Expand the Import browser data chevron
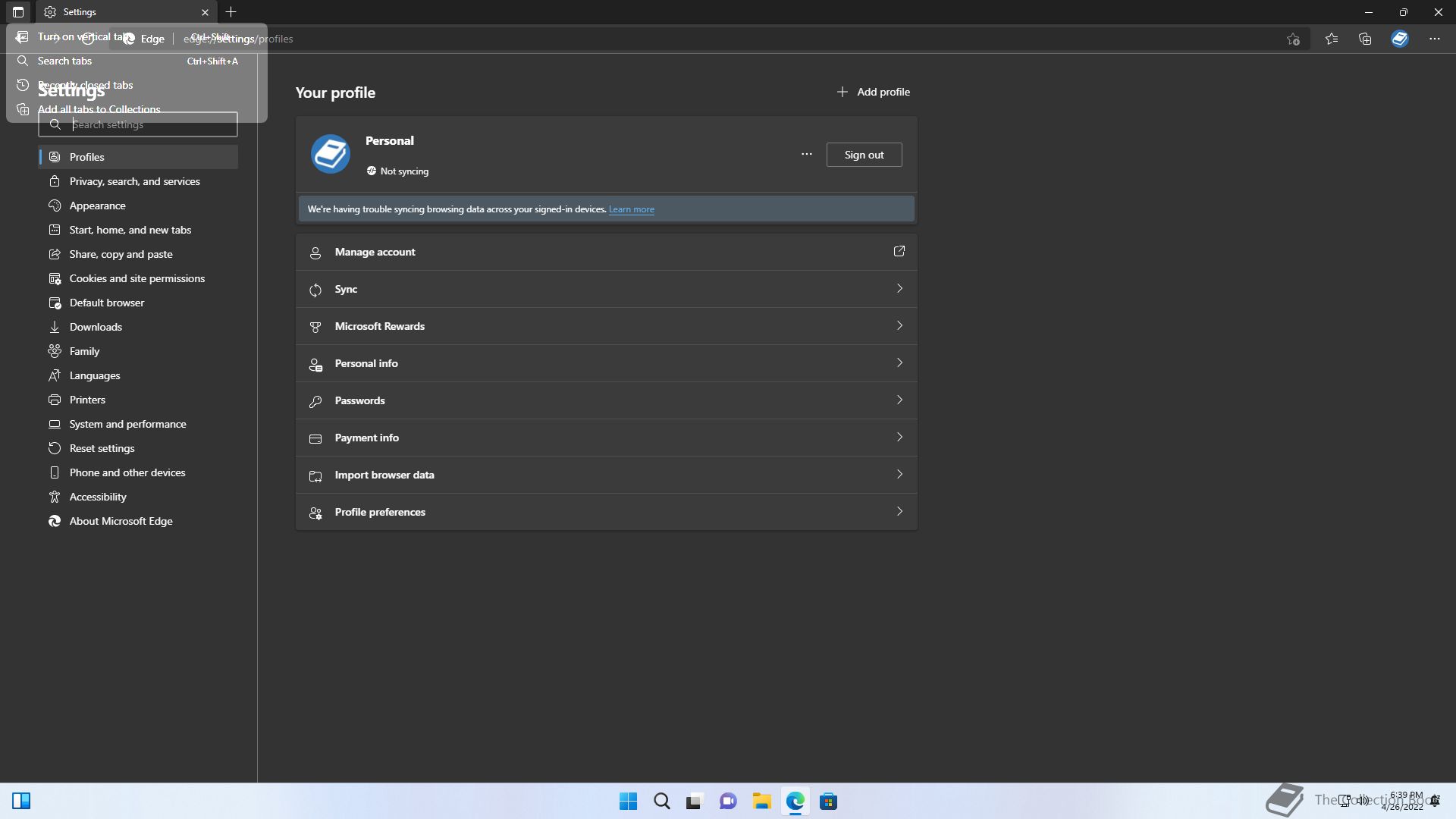This screenshot has height=819, width=1456. (x=899, y=474)
